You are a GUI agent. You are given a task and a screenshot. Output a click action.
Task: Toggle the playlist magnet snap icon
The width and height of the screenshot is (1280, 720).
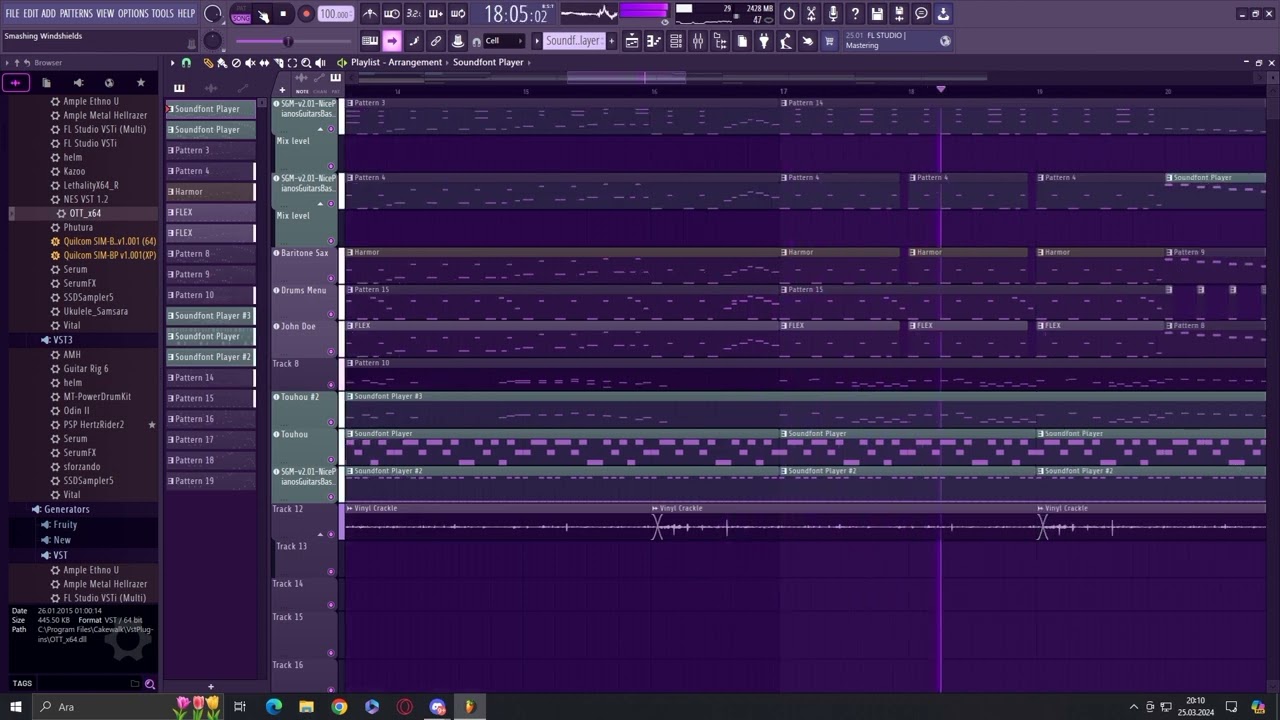[x=186, y=62]
